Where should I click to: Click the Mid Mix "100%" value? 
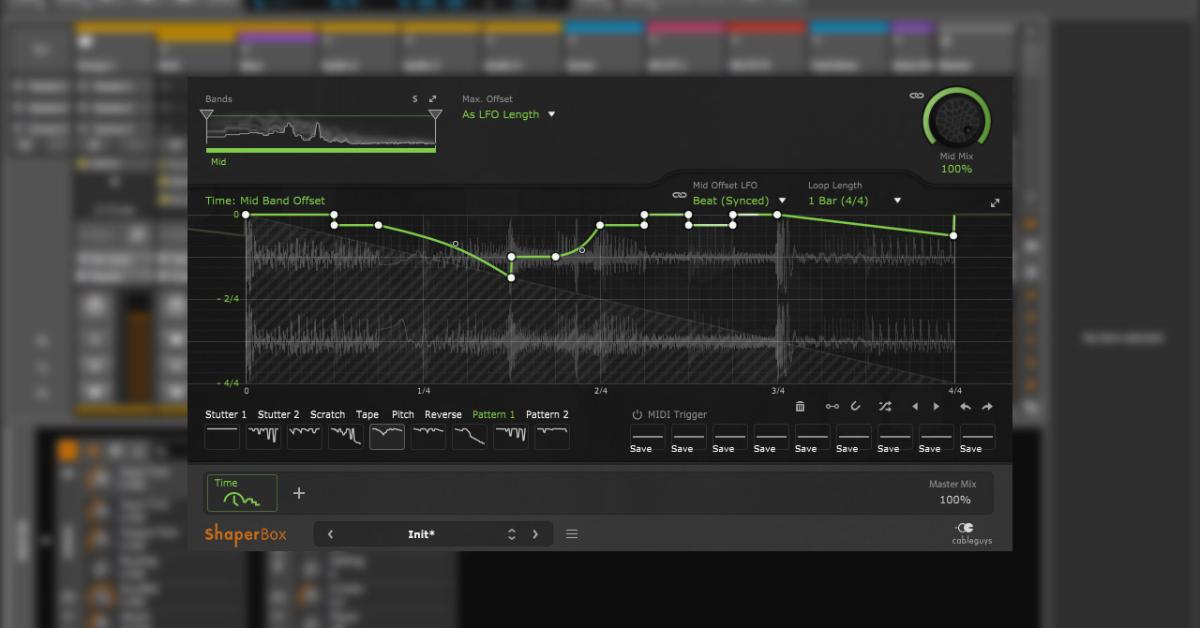pos(956,169)
